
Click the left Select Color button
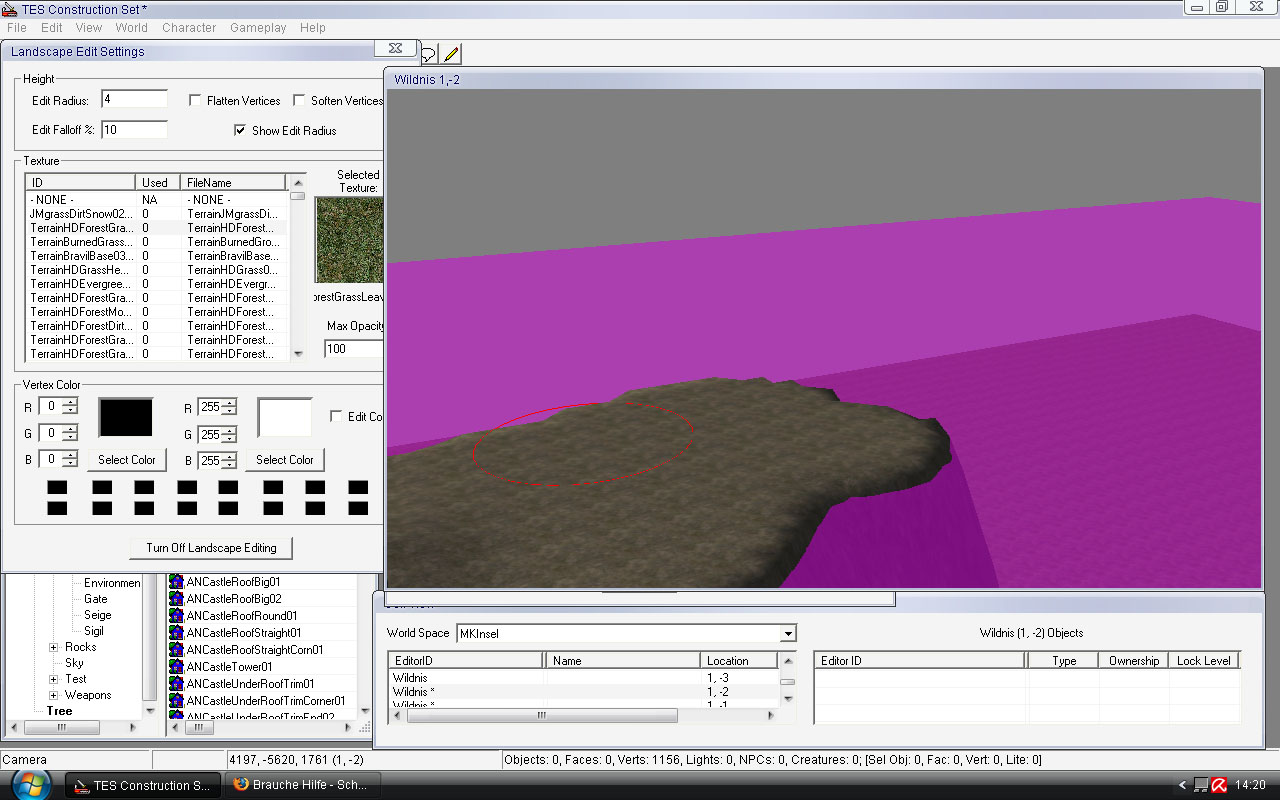127,460
